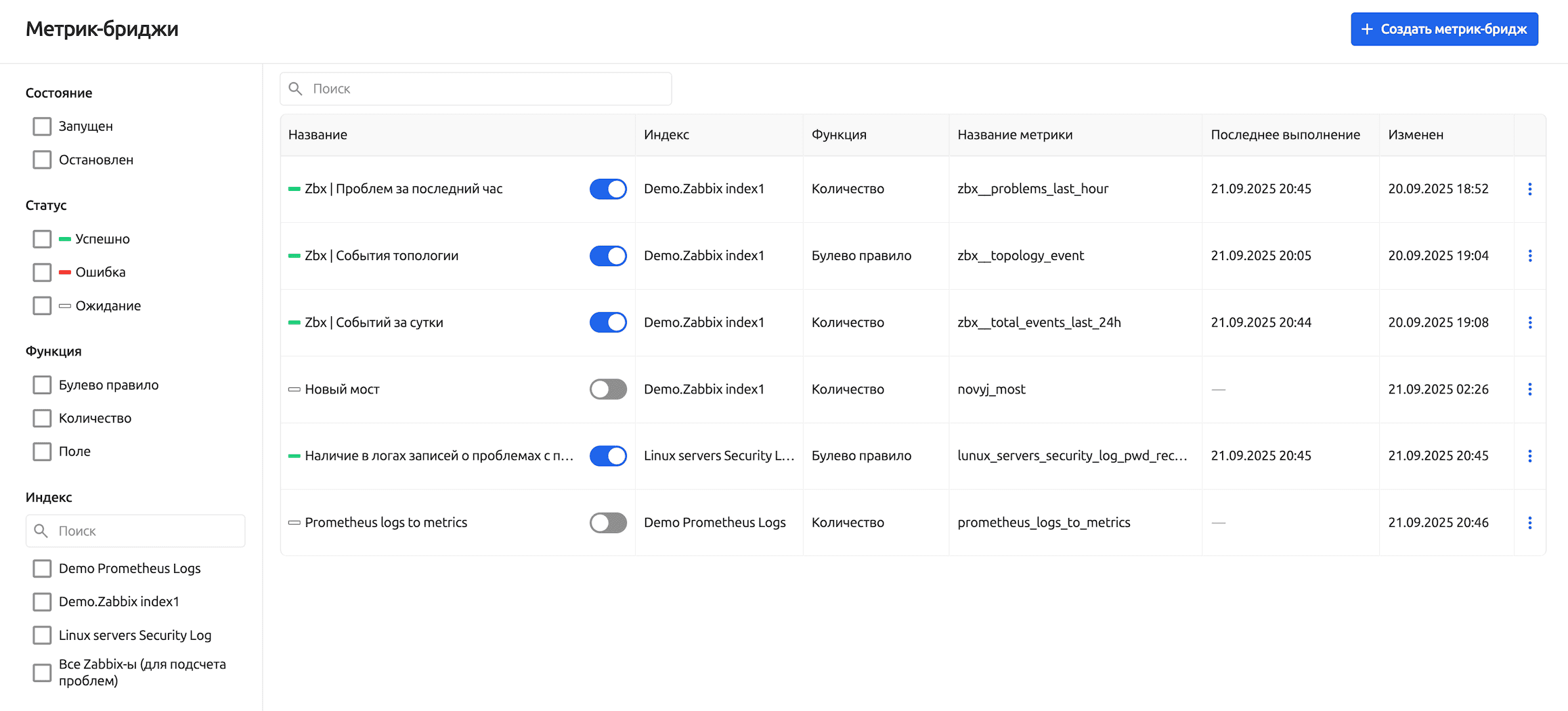Filter by the Ошибка status checkbox

pos(42,272)
